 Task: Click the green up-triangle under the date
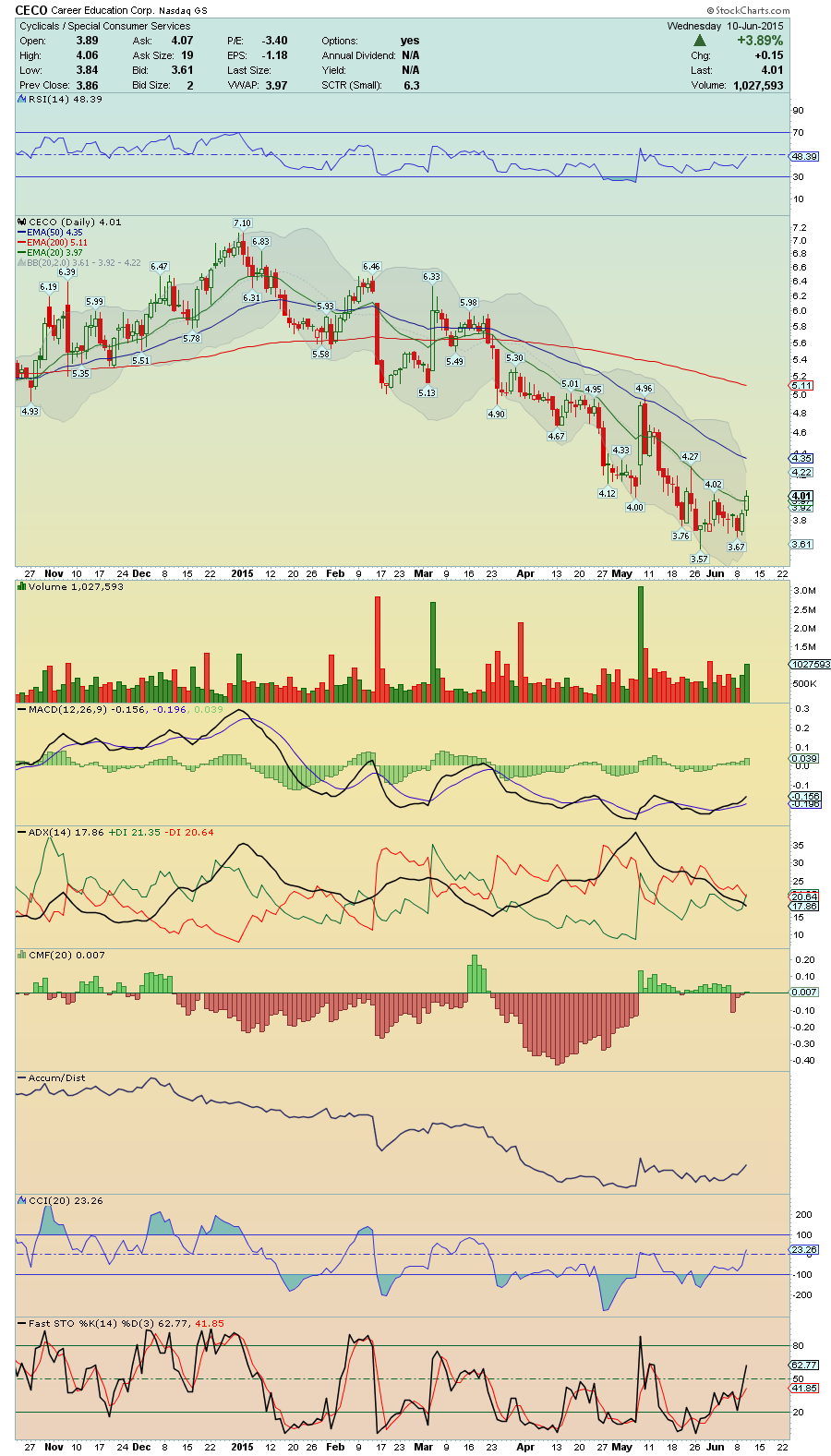pos(700,41)
